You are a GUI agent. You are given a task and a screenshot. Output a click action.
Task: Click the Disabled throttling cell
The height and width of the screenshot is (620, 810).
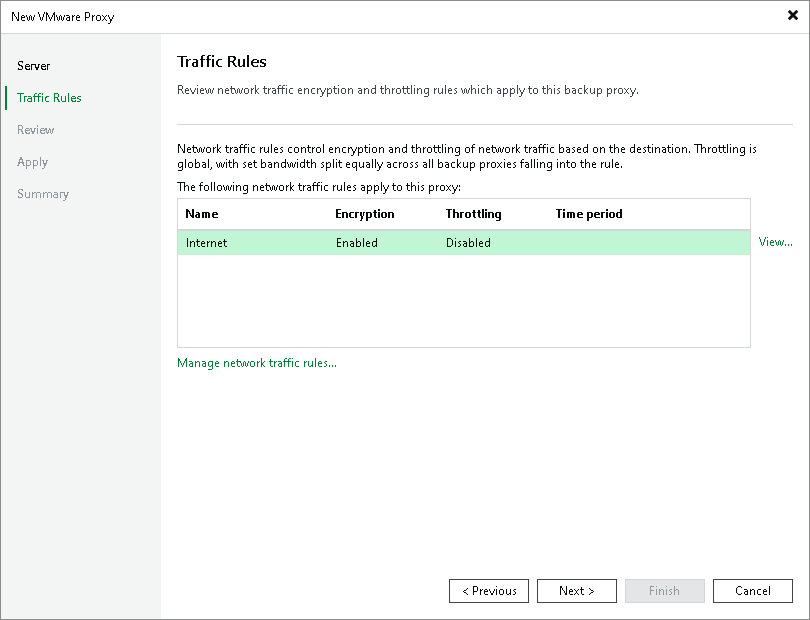coord(468,243)
